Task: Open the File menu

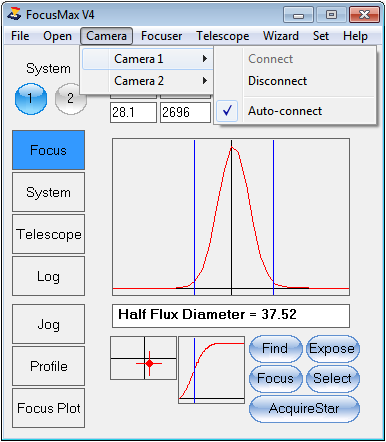Action: point(20,36)
